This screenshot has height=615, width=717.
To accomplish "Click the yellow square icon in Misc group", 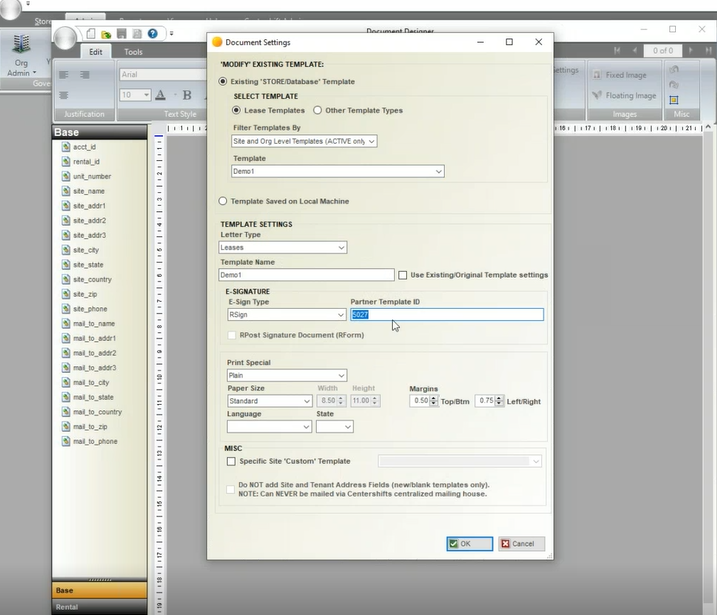I will point(674,100).
